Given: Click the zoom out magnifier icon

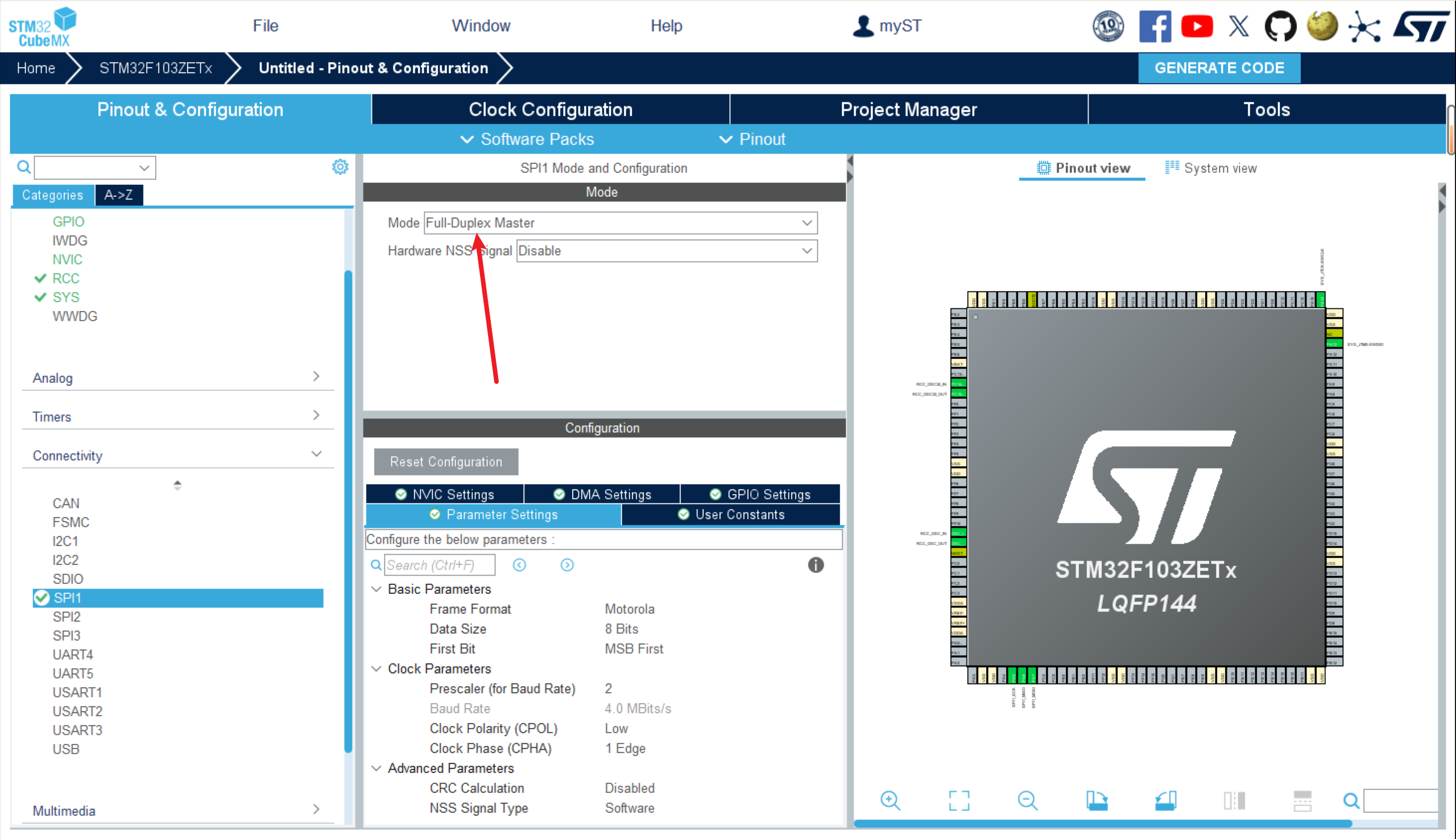Looking at the screenshot, I should (1027, 800).
